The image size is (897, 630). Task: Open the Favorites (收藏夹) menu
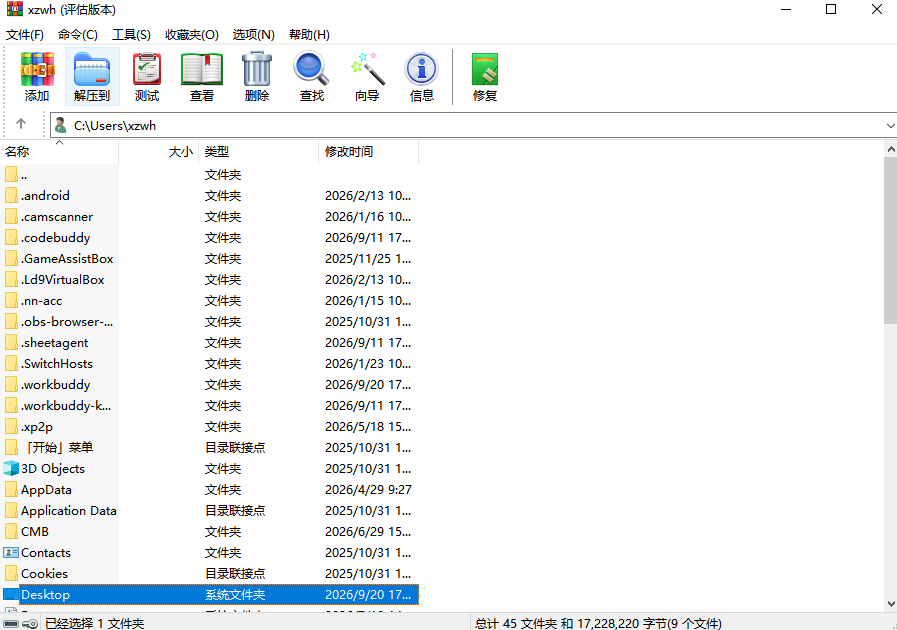click(x=192, y=34)
